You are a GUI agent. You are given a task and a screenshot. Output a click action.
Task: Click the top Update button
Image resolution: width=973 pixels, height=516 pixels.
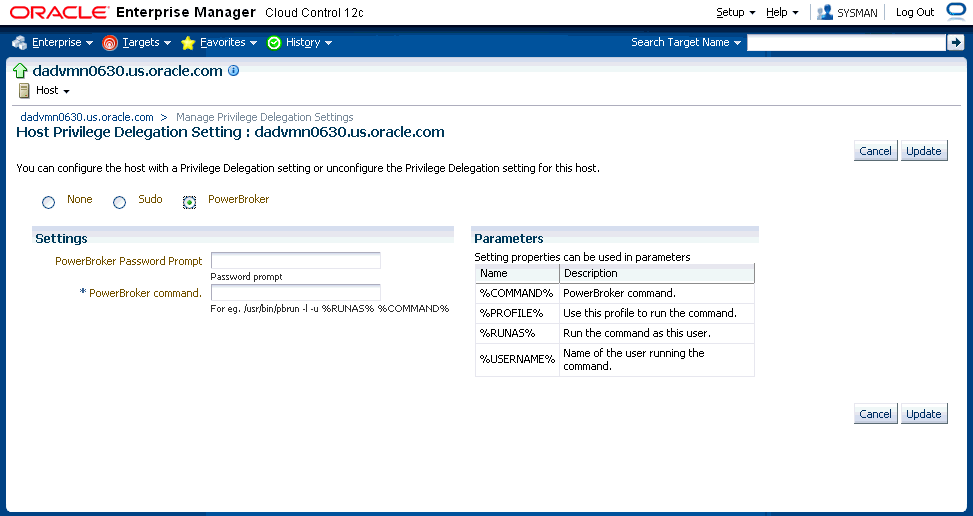point(923,151)
